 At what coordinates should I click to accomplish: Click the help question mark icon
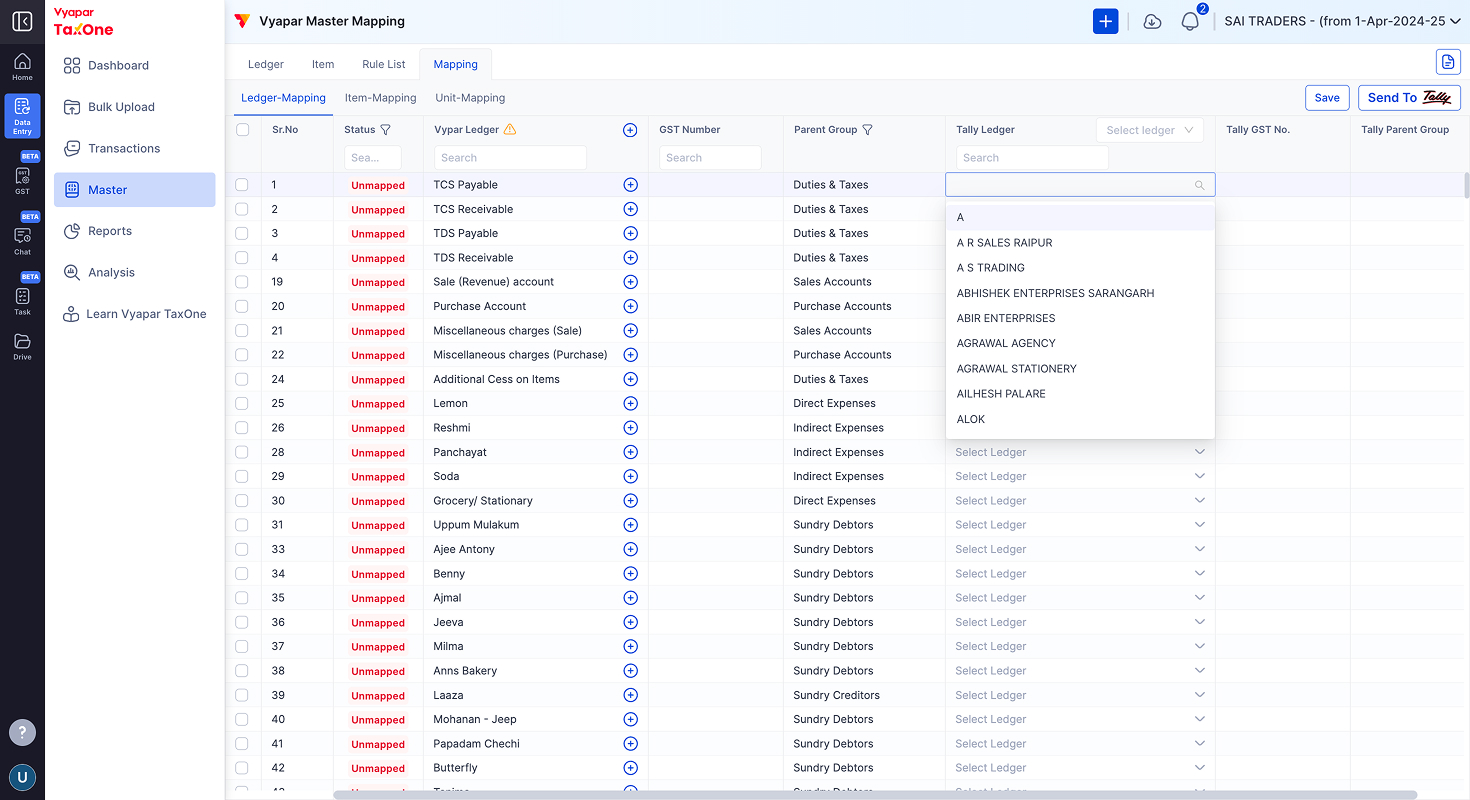click(22, 732)
